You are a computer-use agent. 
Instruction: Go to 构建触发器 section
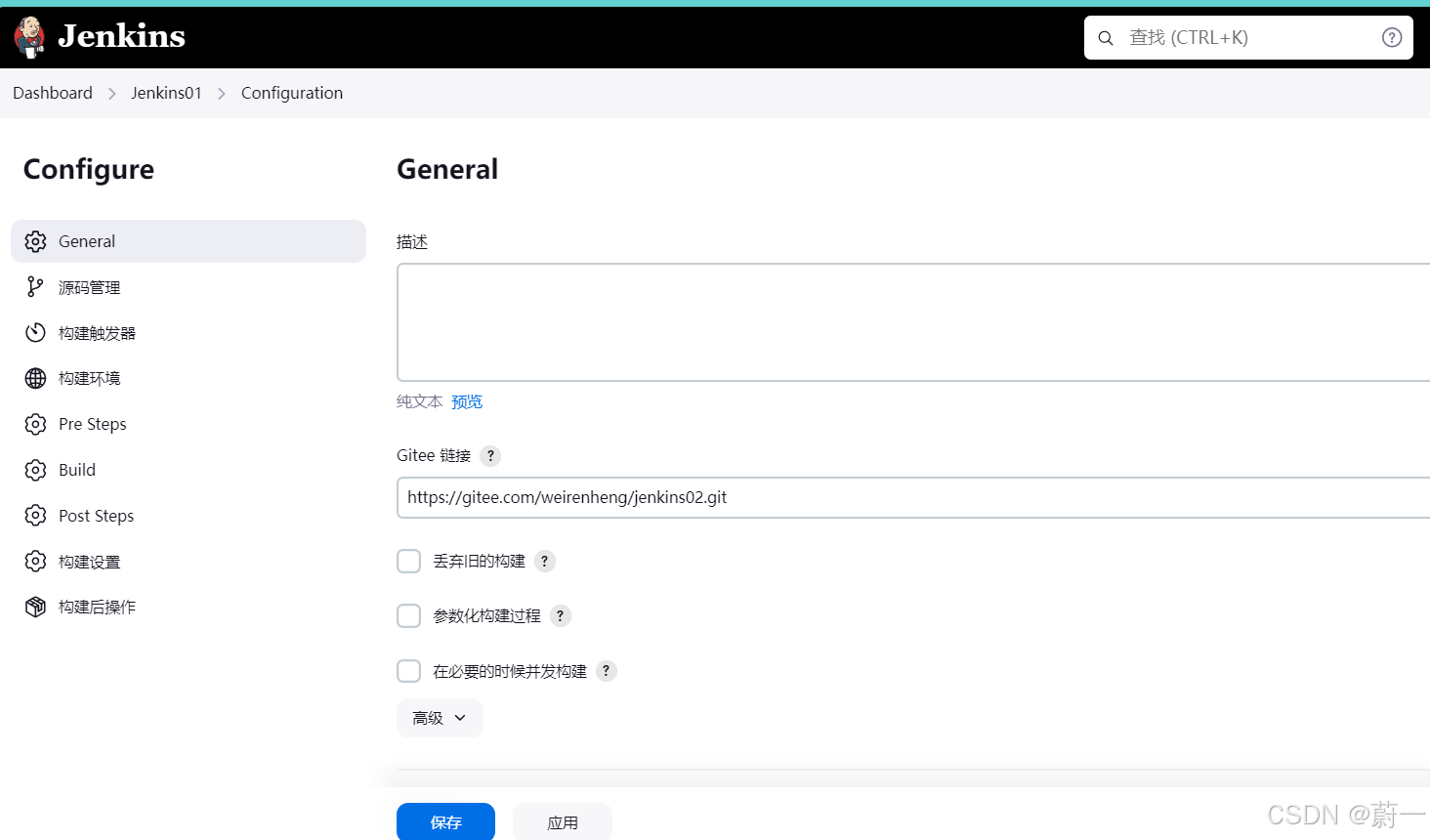pyautogui.click(x=189, y=333)
